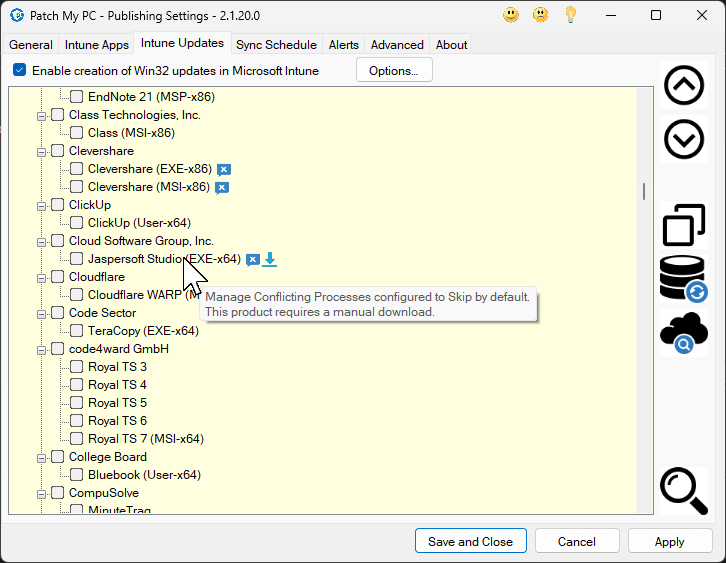Collapse the CompuSolve node

pyautogui.click(x=41, y=494)
